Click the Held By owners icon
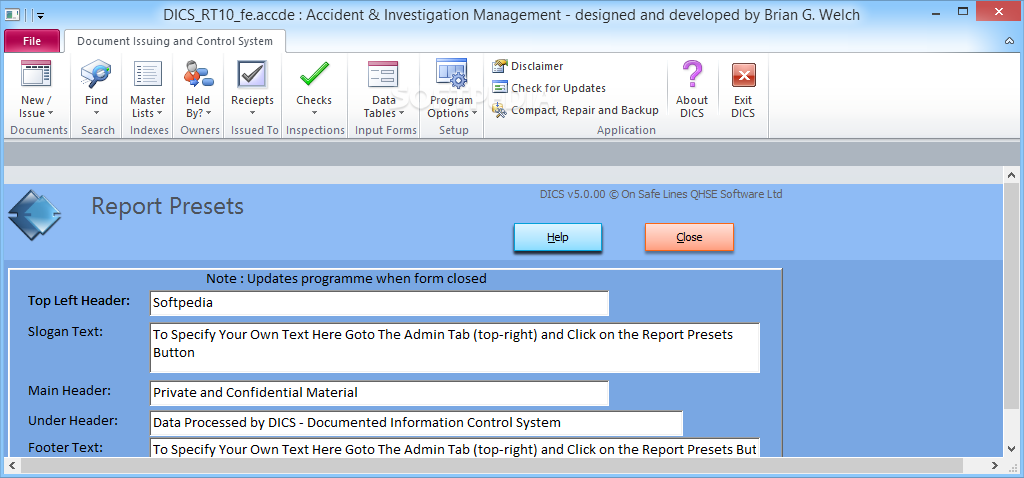 [198, 74]
